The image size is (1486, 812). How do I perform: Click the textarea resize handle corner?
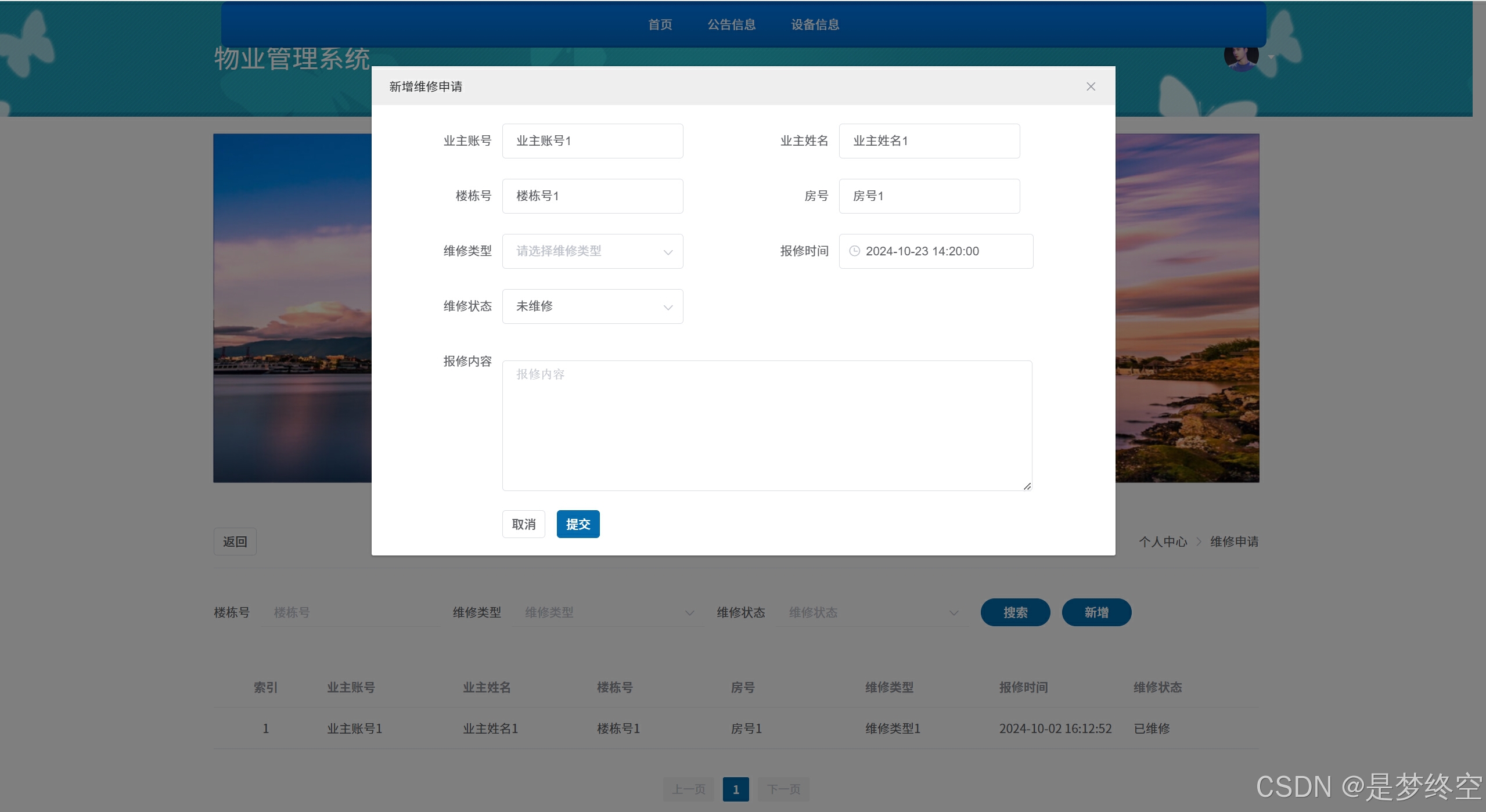pyautogui.click(x=1027, y=486)
